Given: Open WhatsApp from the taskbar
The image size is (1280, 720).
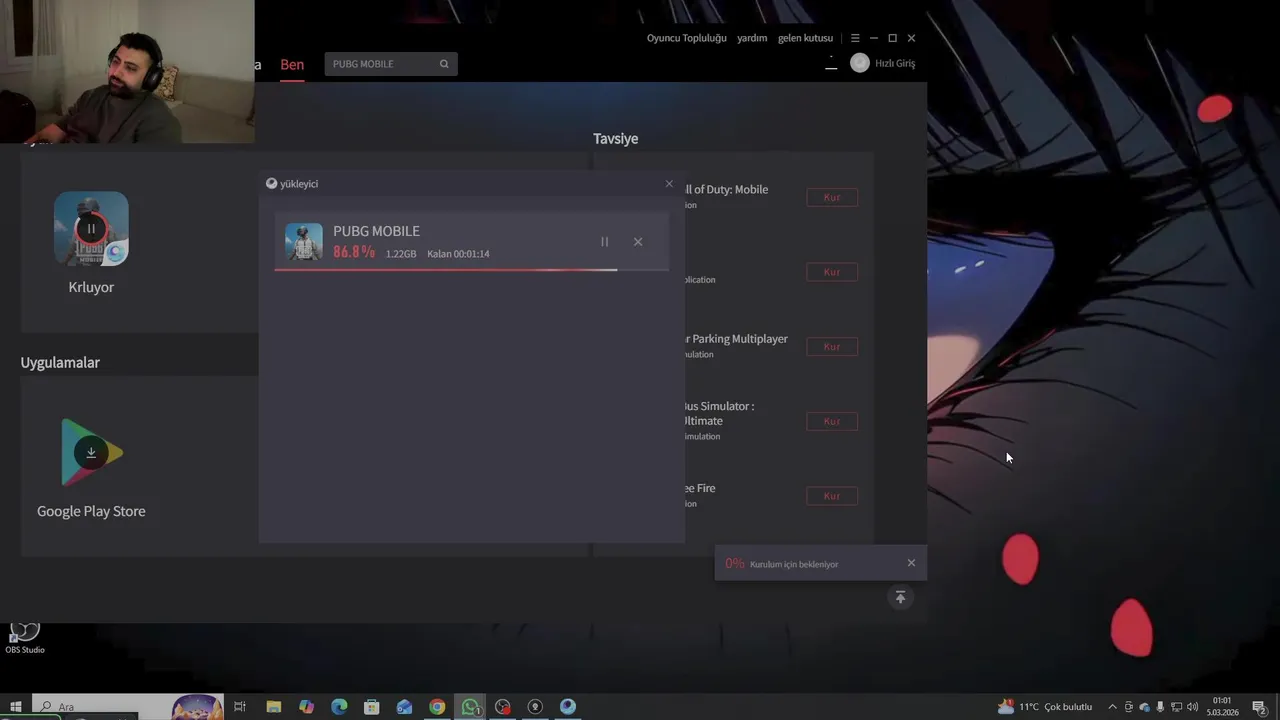Looking at the screenshot, I should pos(470,707).
